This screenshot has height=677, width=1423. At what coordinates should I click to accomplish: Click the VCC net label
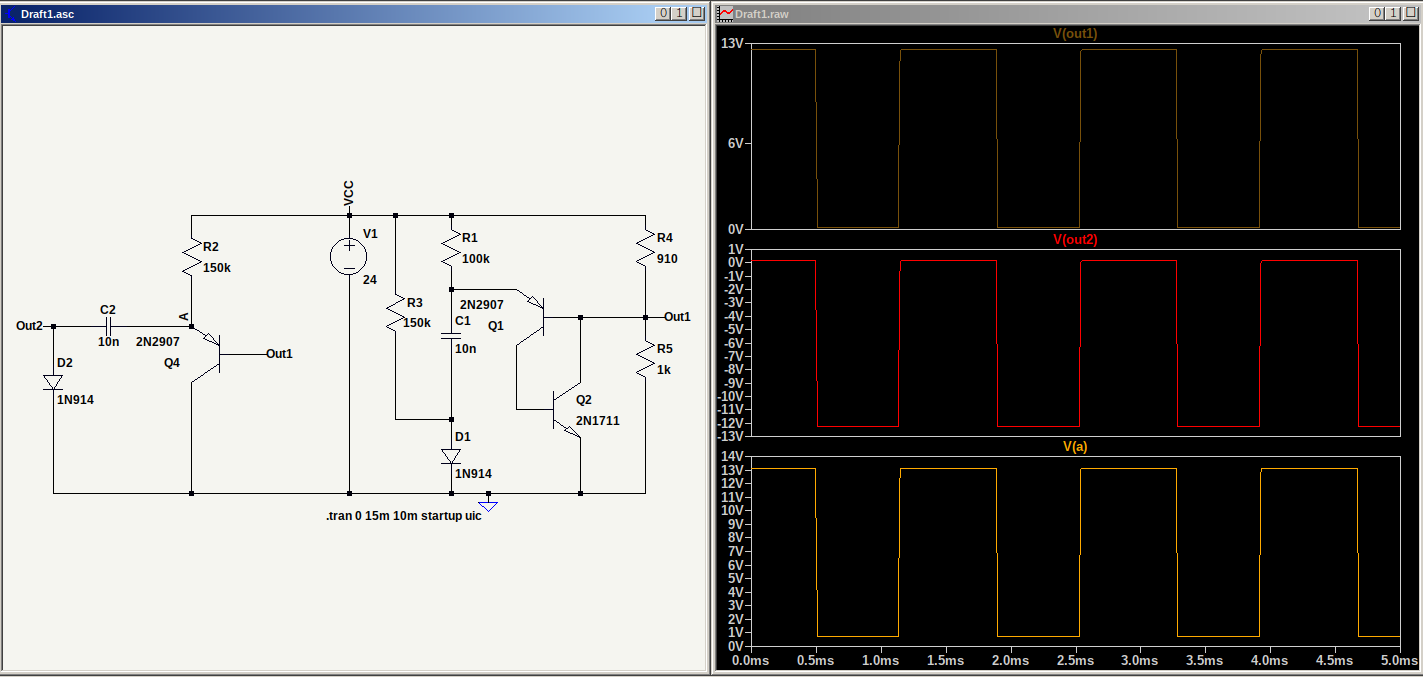pyautogui.click(x=348, y=194)
